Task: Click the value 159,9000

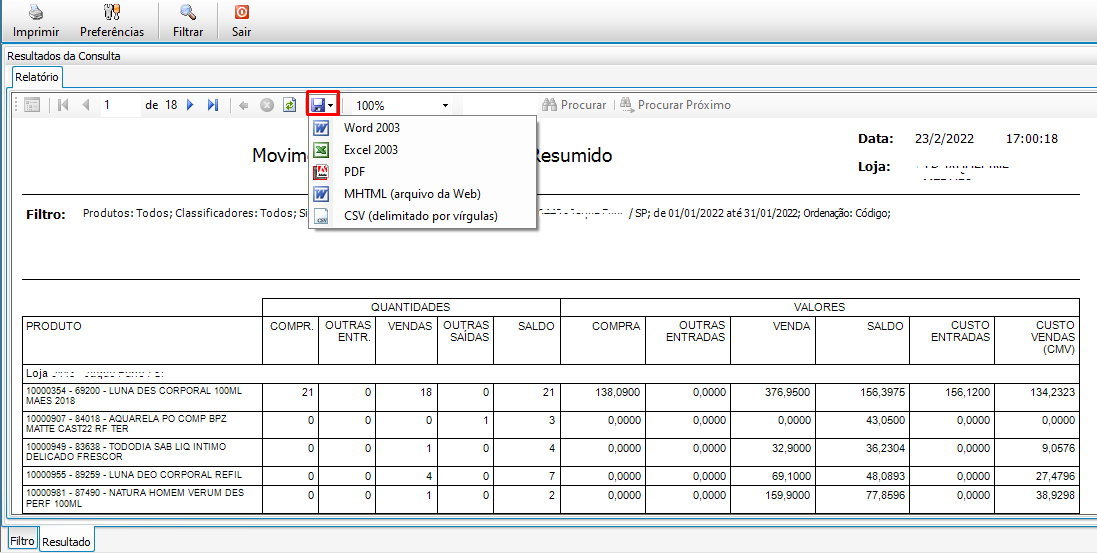Action: click(x=786, y=495)
